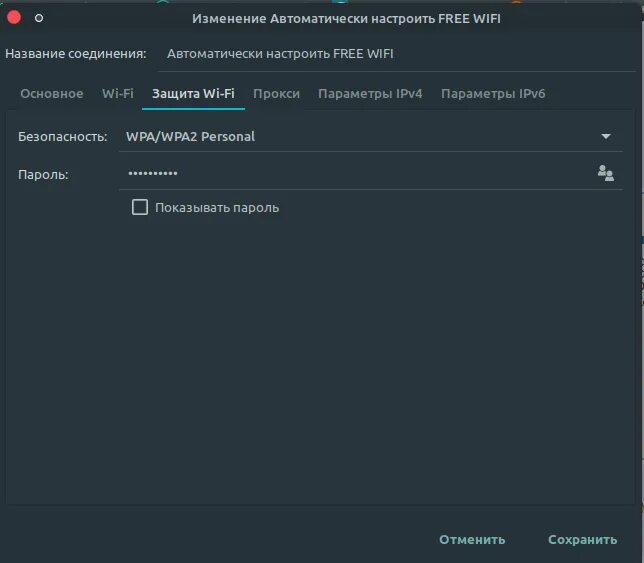Open the Безопасность dropdown WPA/WPA2 Personal
The width and height of the screenshot is (644, 563).
370,136
